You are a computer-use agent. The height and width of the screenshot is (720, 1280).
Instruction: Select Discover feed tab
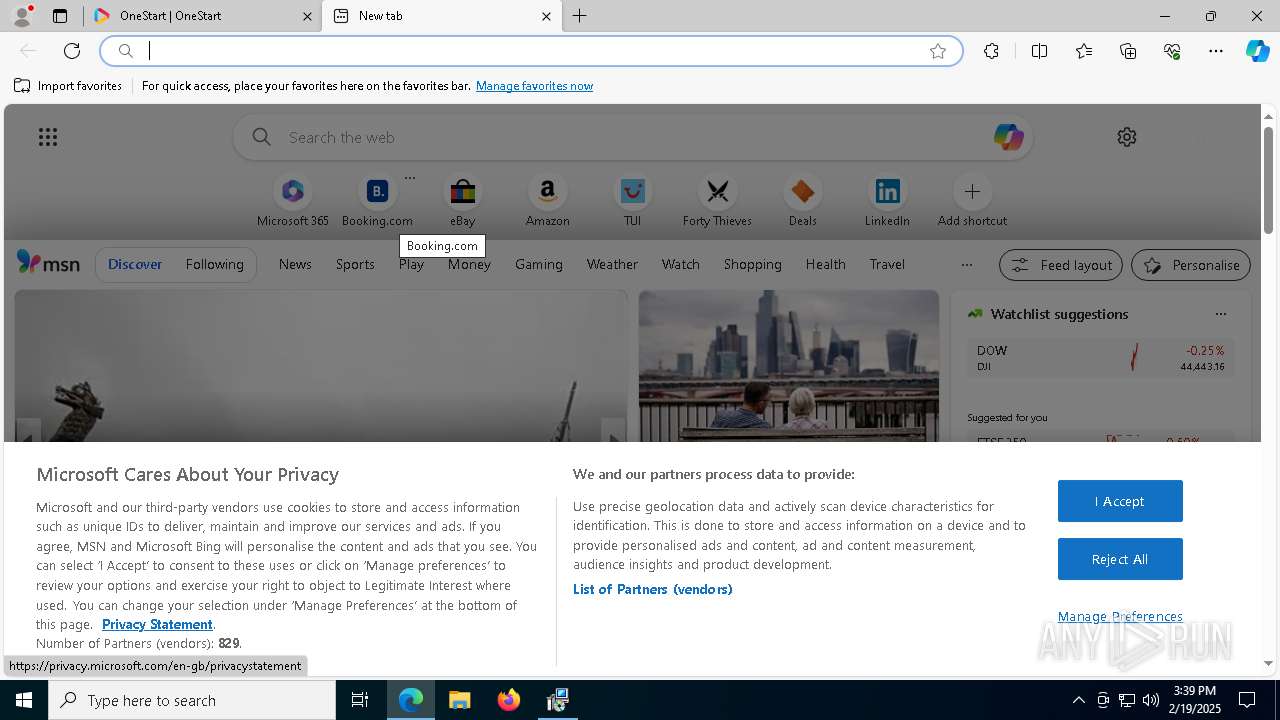[135, 264]
